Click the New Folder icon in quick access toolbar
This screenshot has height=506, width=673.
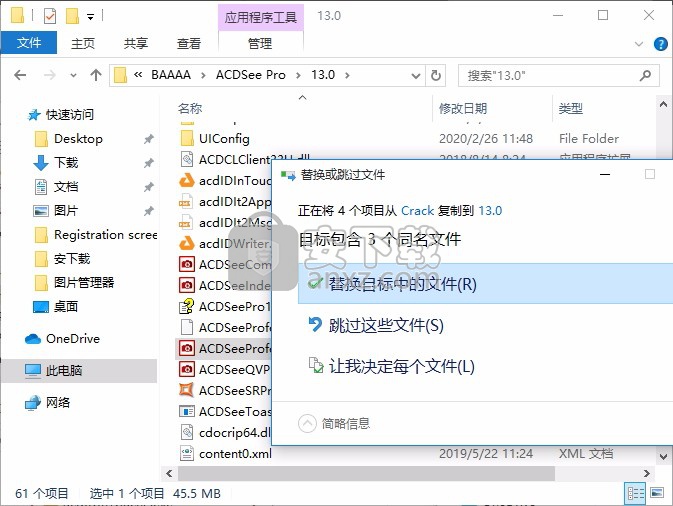pyautogui.click(x=72, y=16)
